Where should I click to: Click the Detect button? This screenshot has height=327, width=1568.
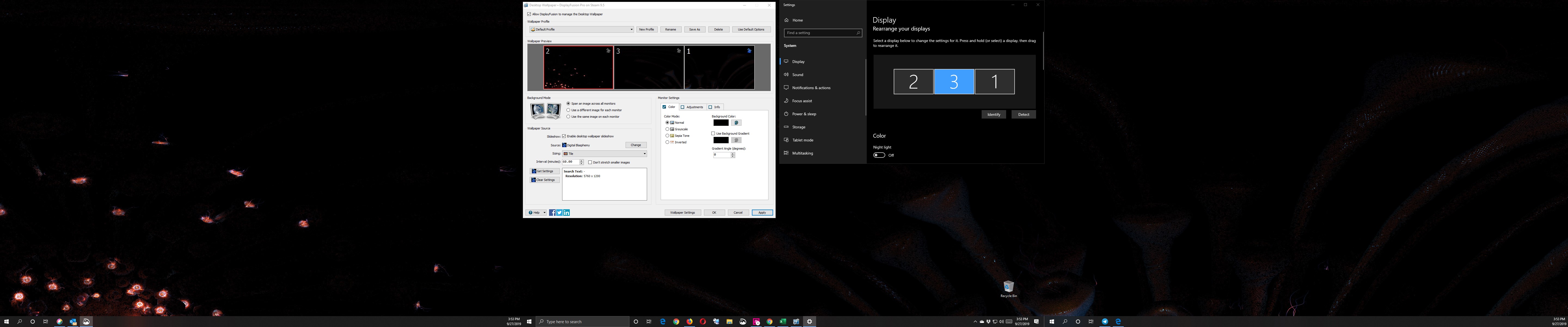pyautogui.click(x=1023, y=114)
